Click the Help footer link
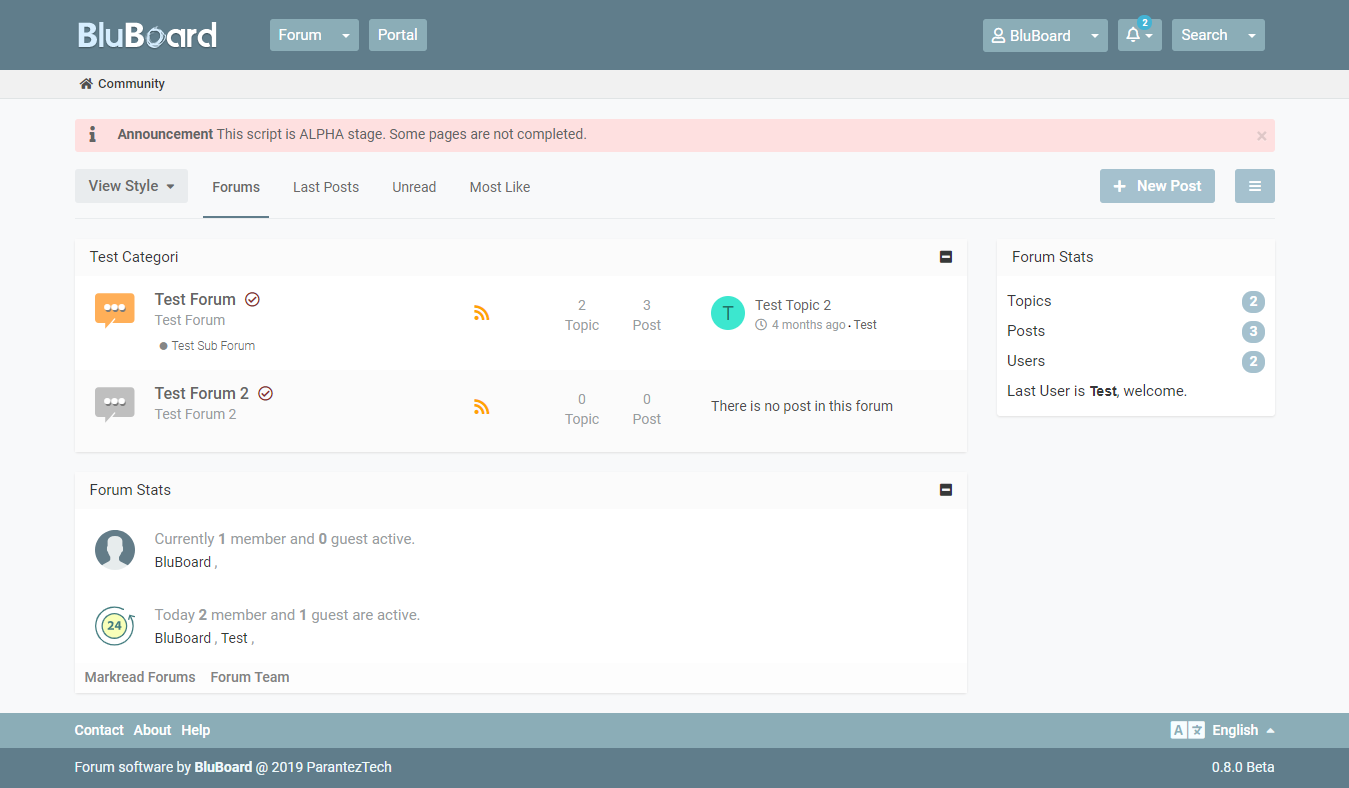This screenshot has height=788, width=1349. pos(196,730)
